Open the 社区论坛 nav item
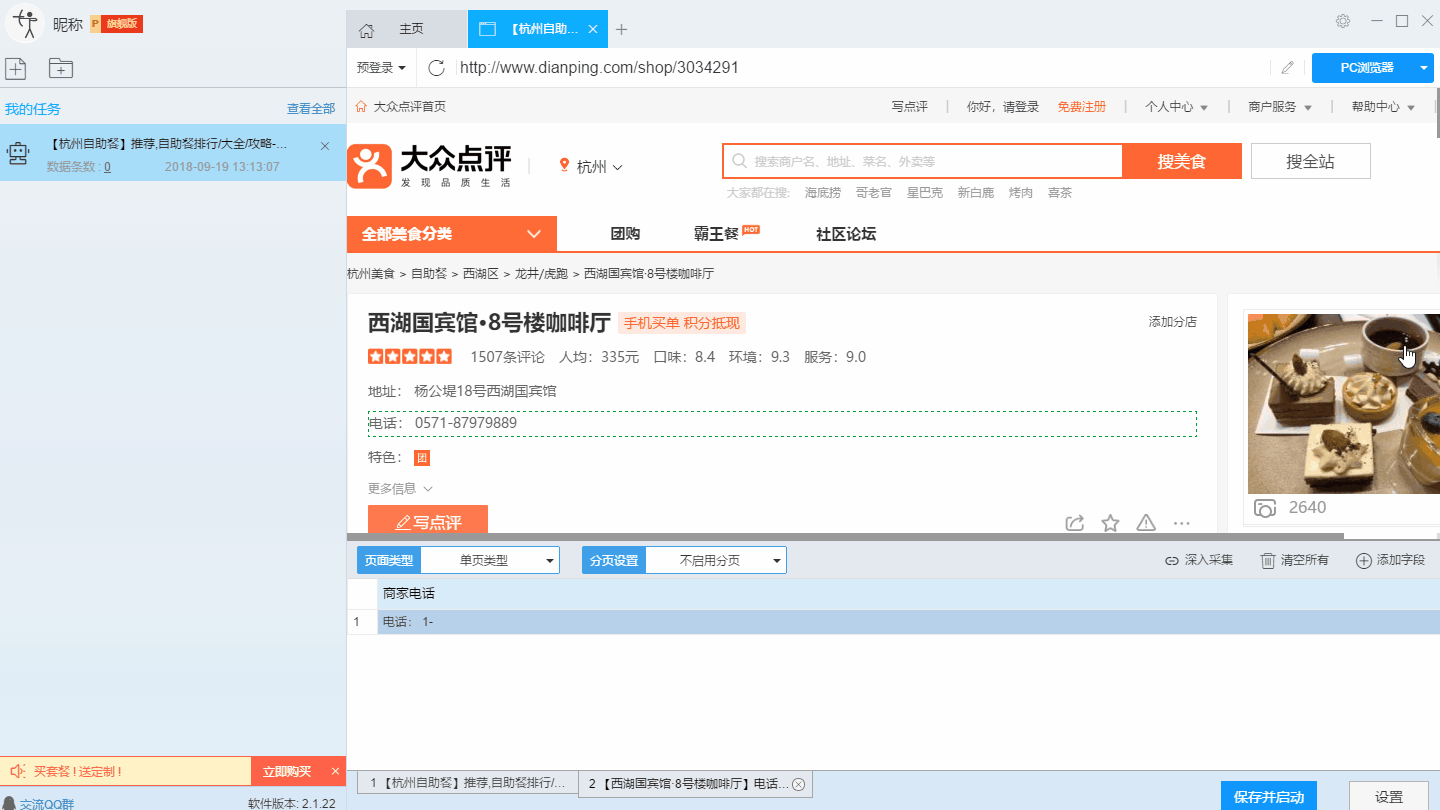The width and height of the screenshot is (1440, 810). (846, 234)
